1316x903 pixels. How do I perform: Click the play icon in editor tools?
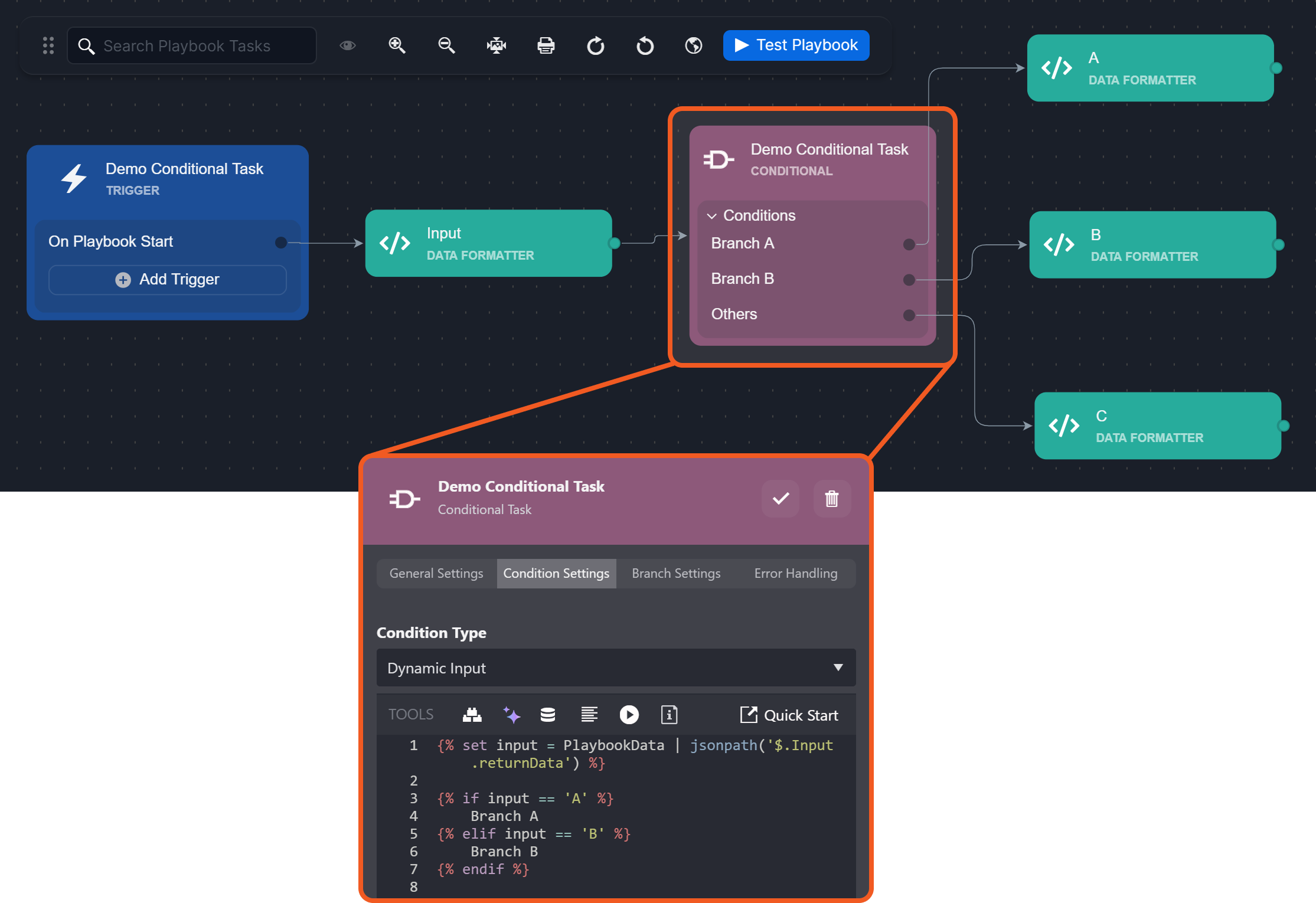coord(629,715)
